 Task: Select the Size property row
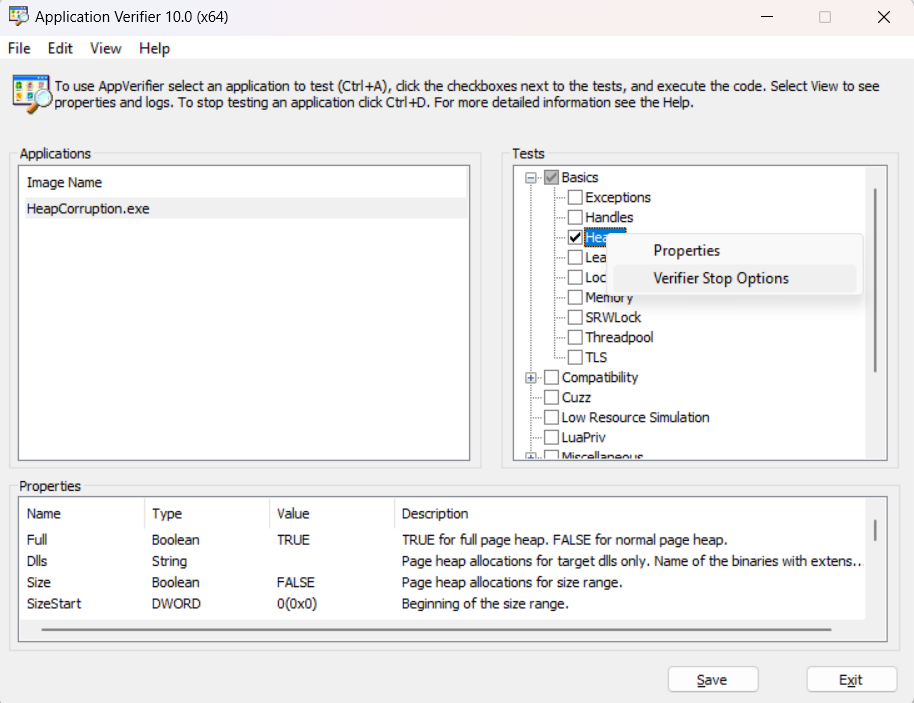(x=443, y=582)
